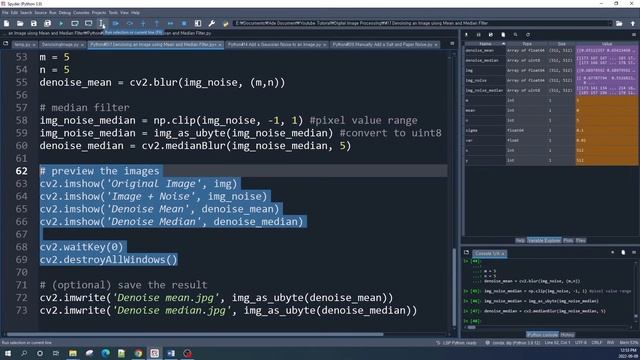Image resolution: width=640 pixels, height=360 pixels.
Task: Switch to the Help pane tab
Action: [x=520, y=240]
